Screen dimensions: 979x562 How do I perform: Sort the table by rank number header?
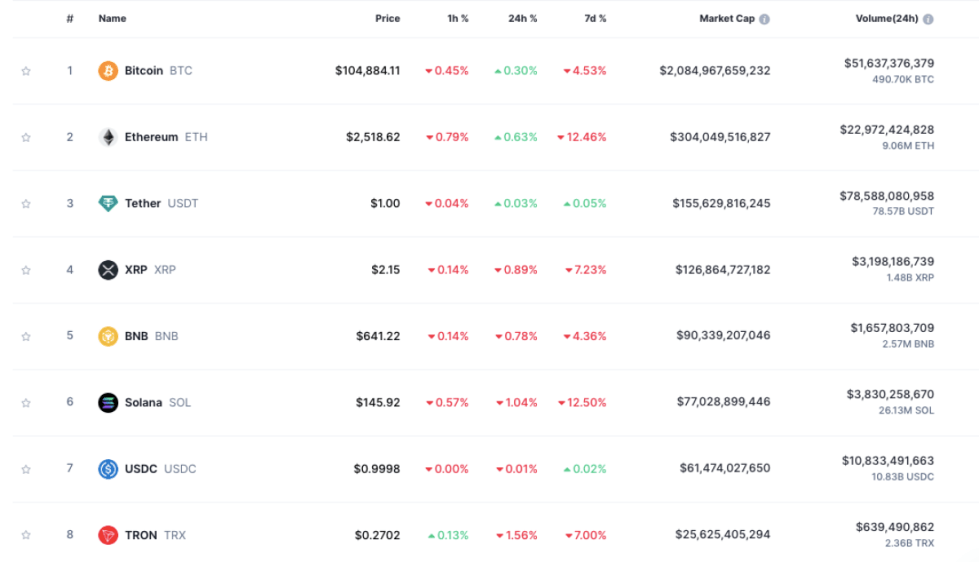70,19
